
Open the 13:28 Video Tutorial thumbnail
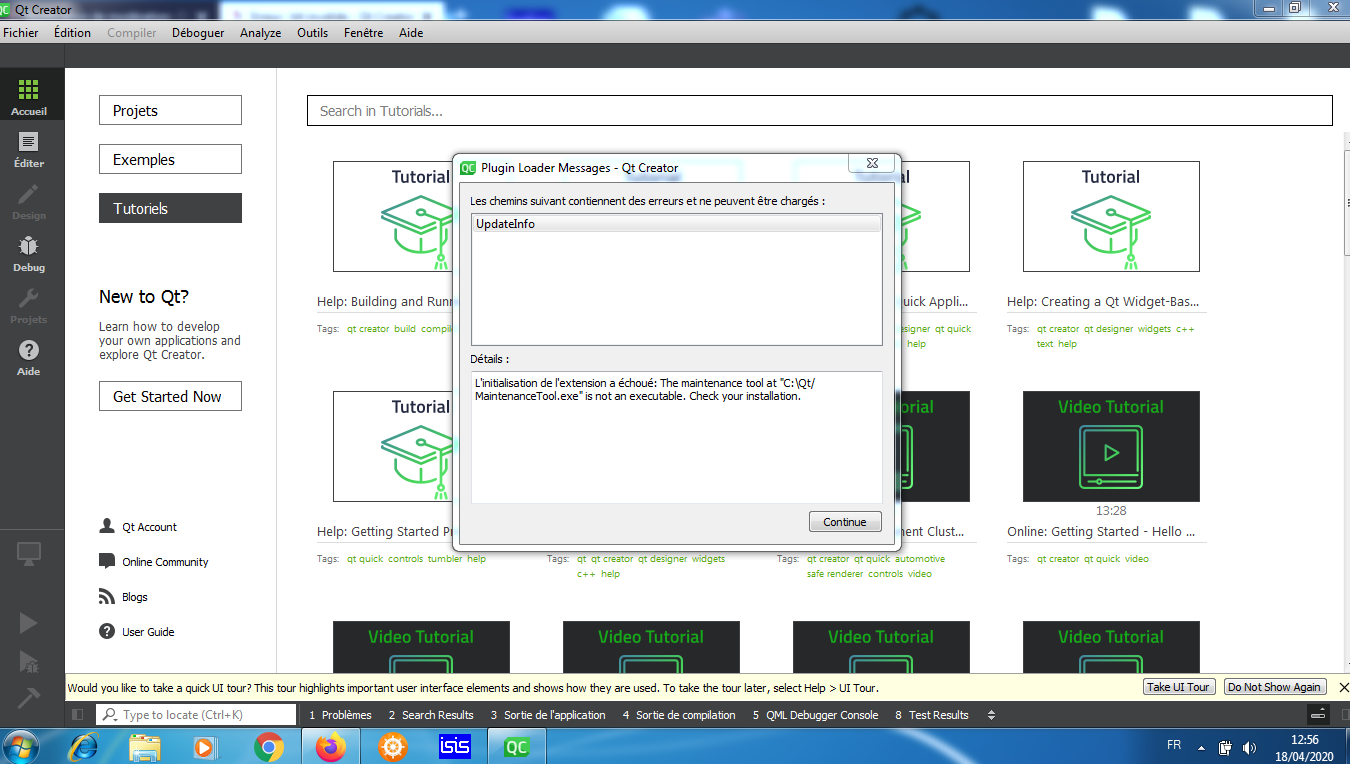pos(1111,446)
